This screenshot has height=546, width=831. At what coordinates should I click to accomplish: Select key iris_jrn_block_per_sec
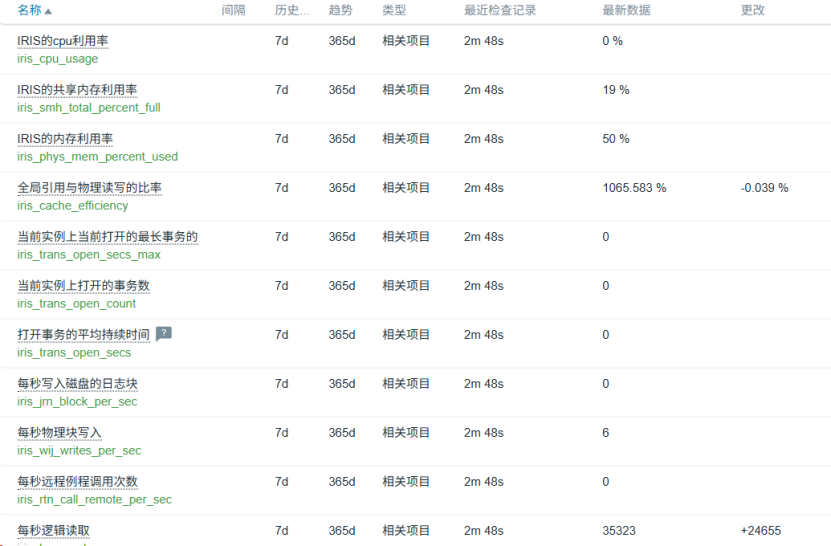point(77,401)
